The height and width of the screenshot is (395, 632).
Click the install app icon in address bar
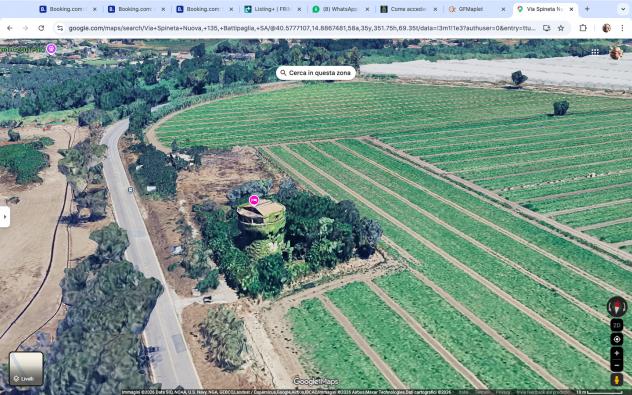(x=547, y=28)
